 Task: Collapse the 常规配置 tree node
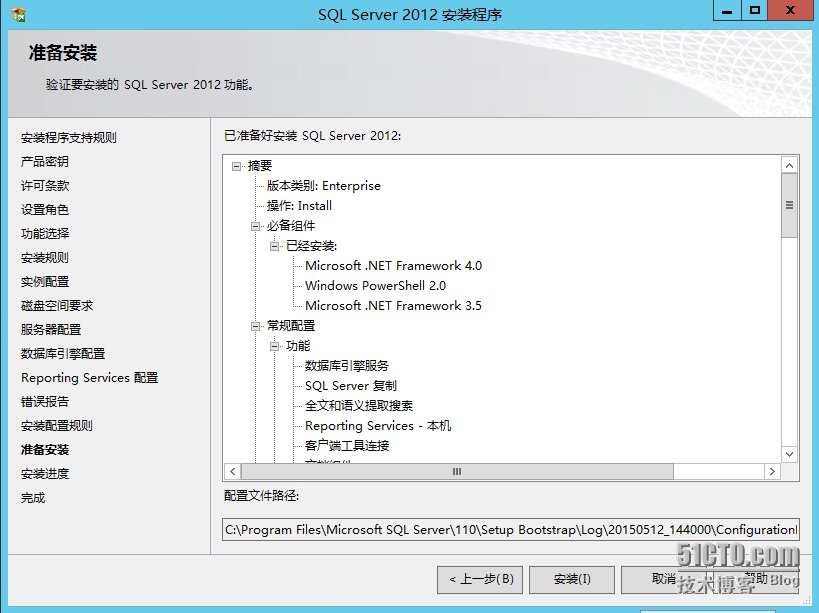[x=255, y=326]
